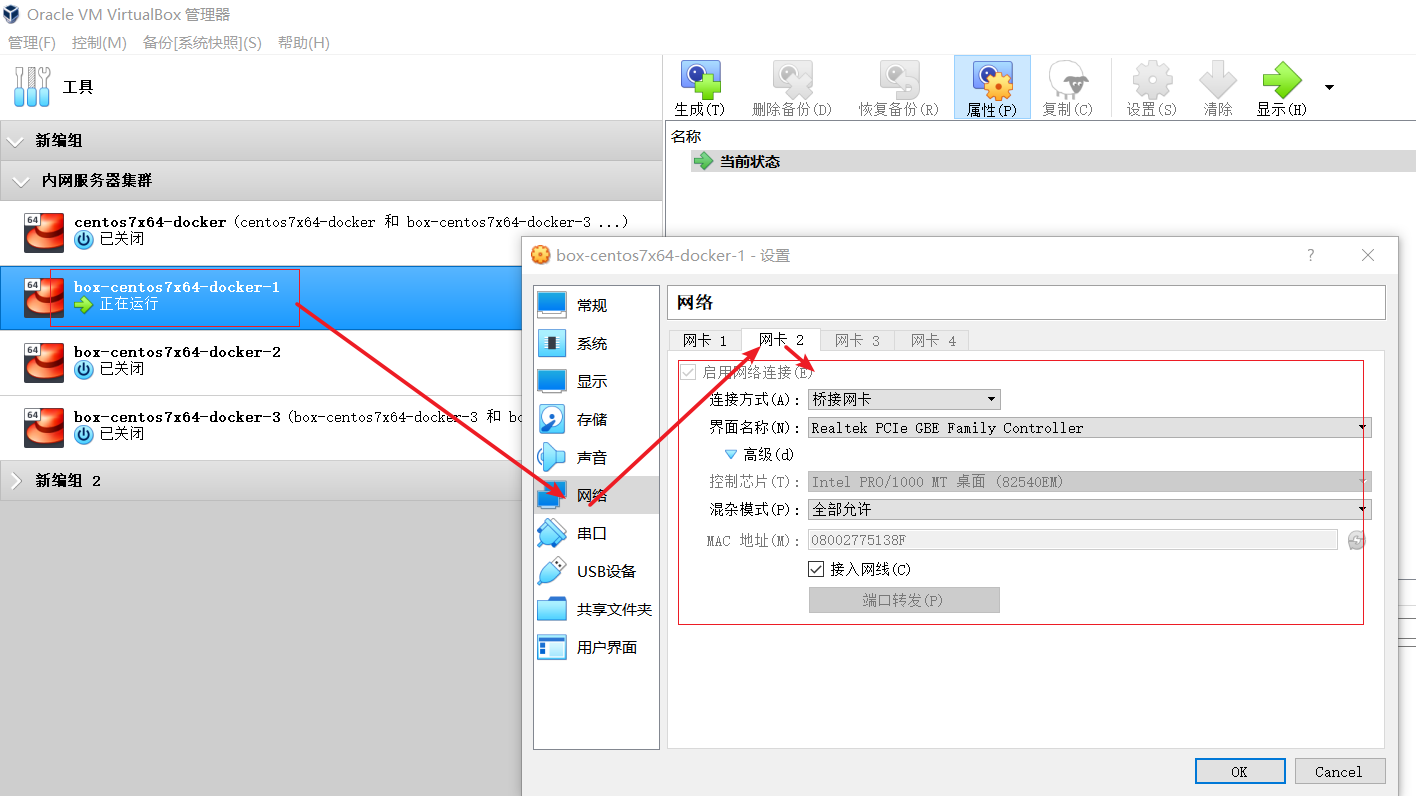Click the box-centos7x64-docker-3 VM icon
Viewport: 1416px width, 796px height.
[44, 427]
